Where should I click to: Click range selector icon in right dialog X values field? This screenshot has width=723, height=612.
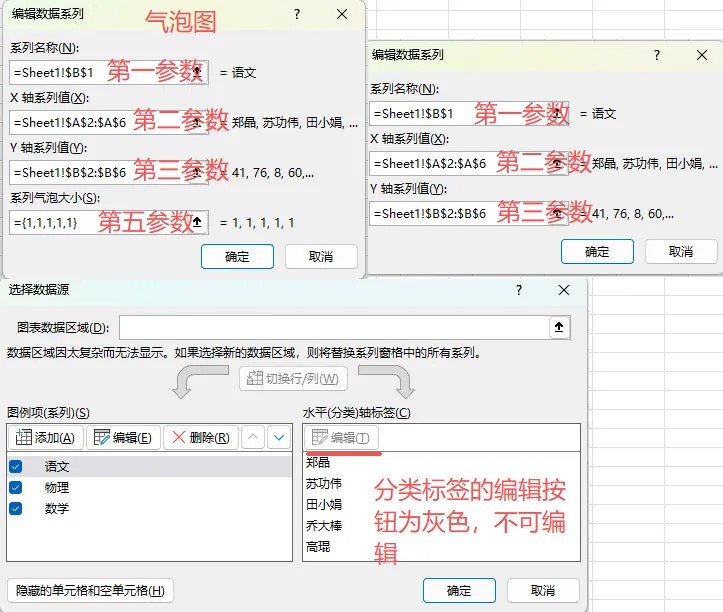click(x=557, y=163)
